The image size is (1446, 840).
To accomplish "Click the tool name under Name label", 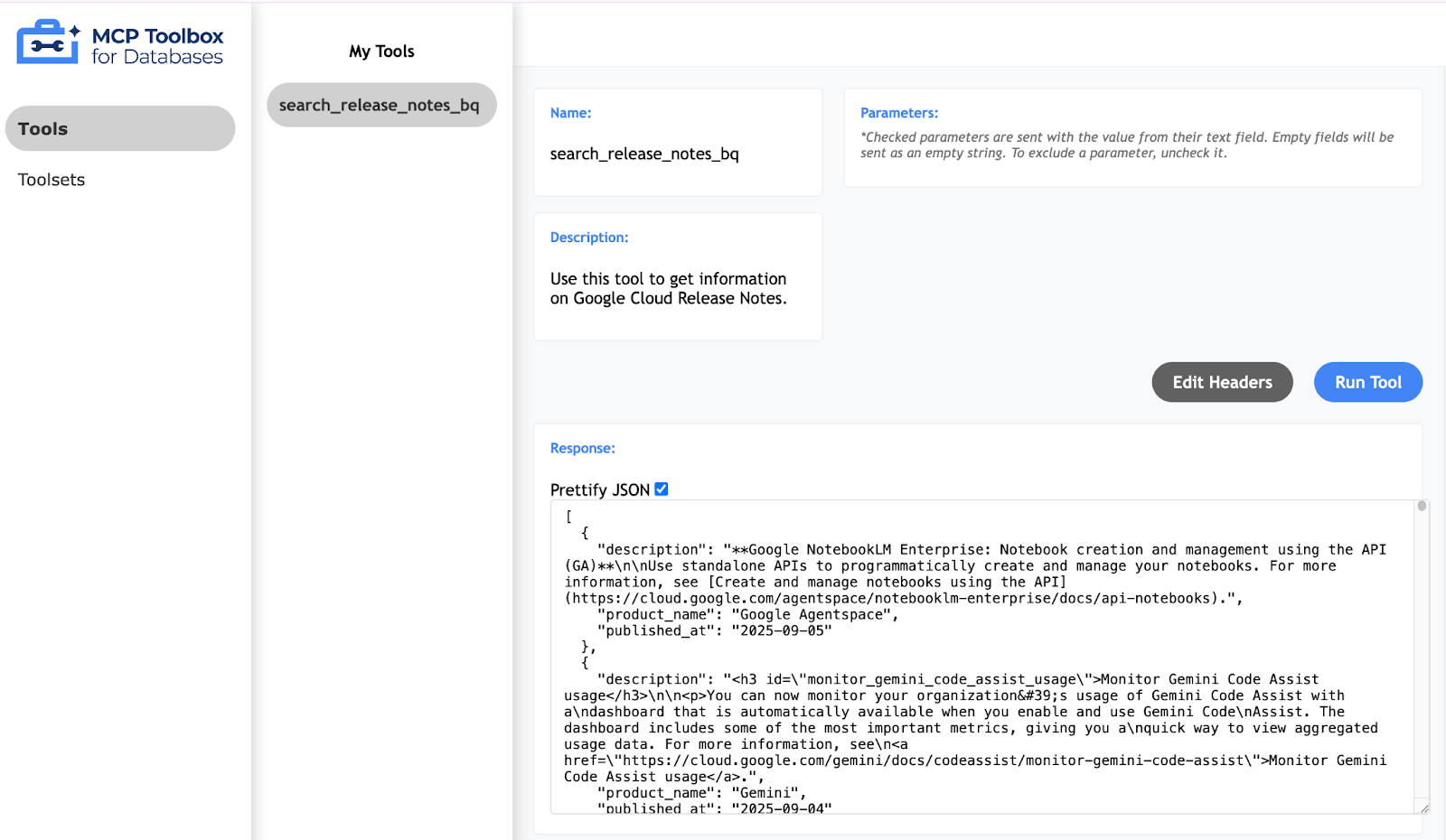I will [644, 154].
